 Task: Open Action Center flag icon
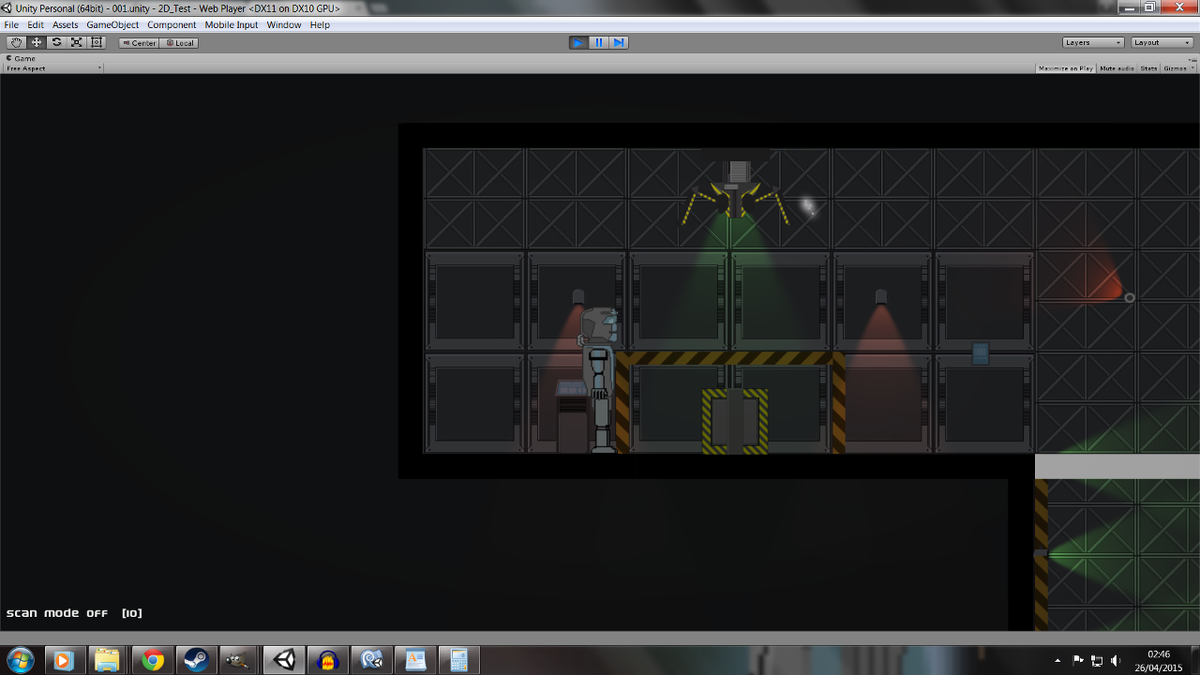coord(1078,661)
